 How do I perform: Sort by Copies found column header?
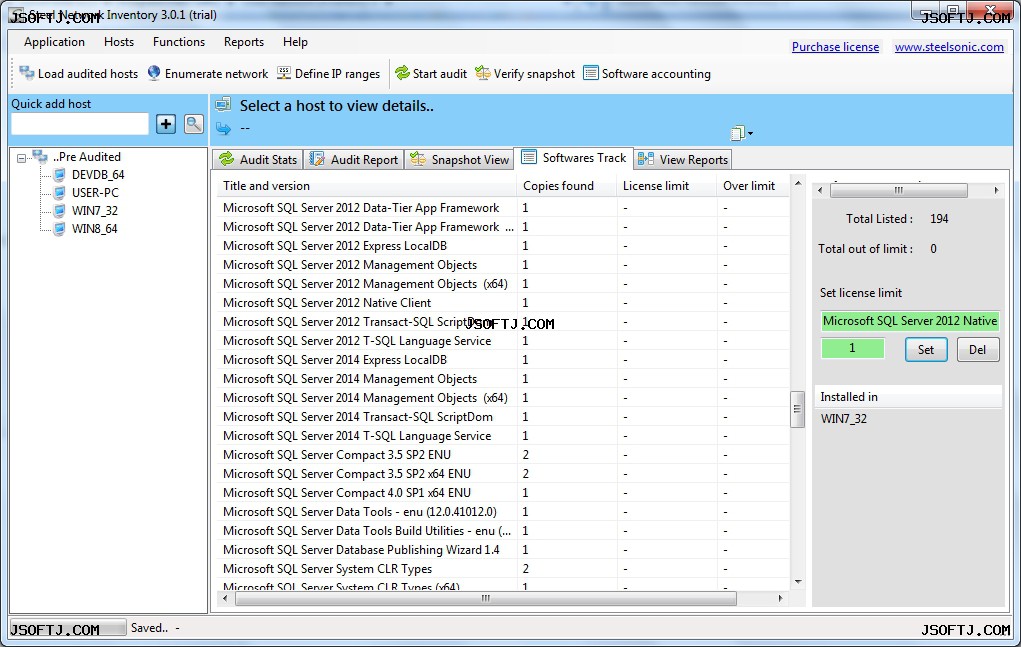[566, 186]
